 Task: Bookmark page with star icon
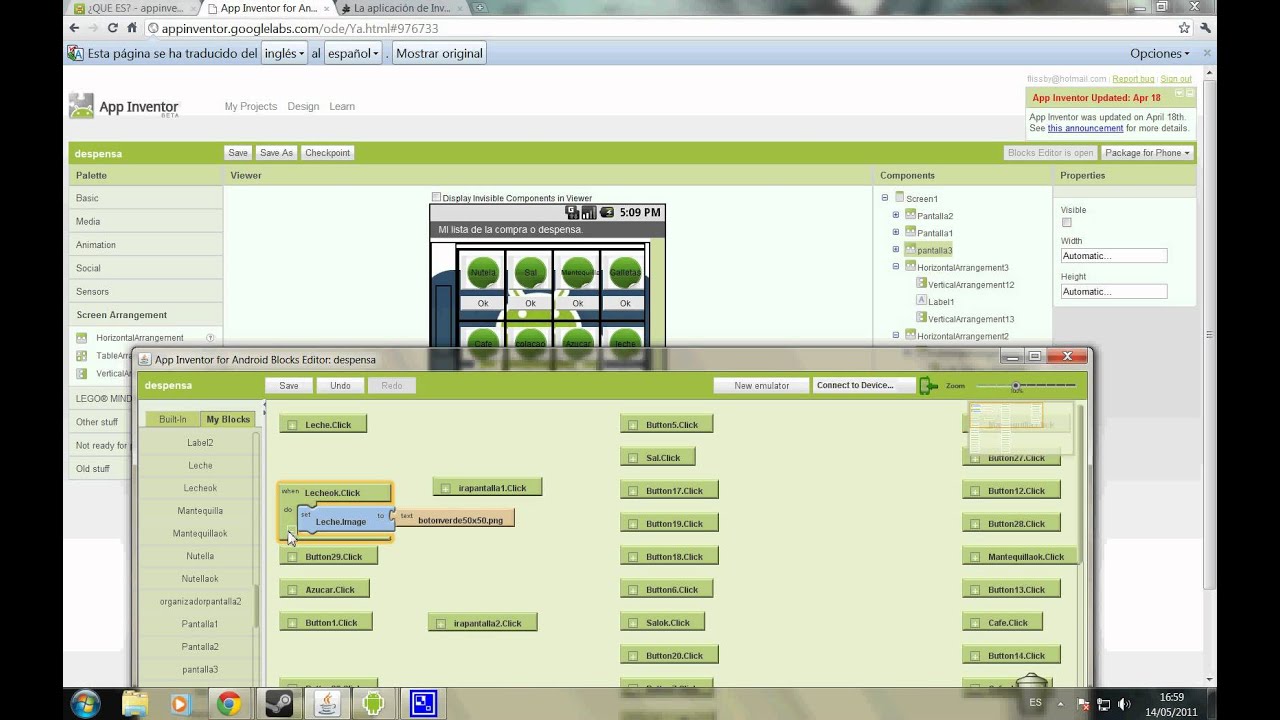(1184, 28)
